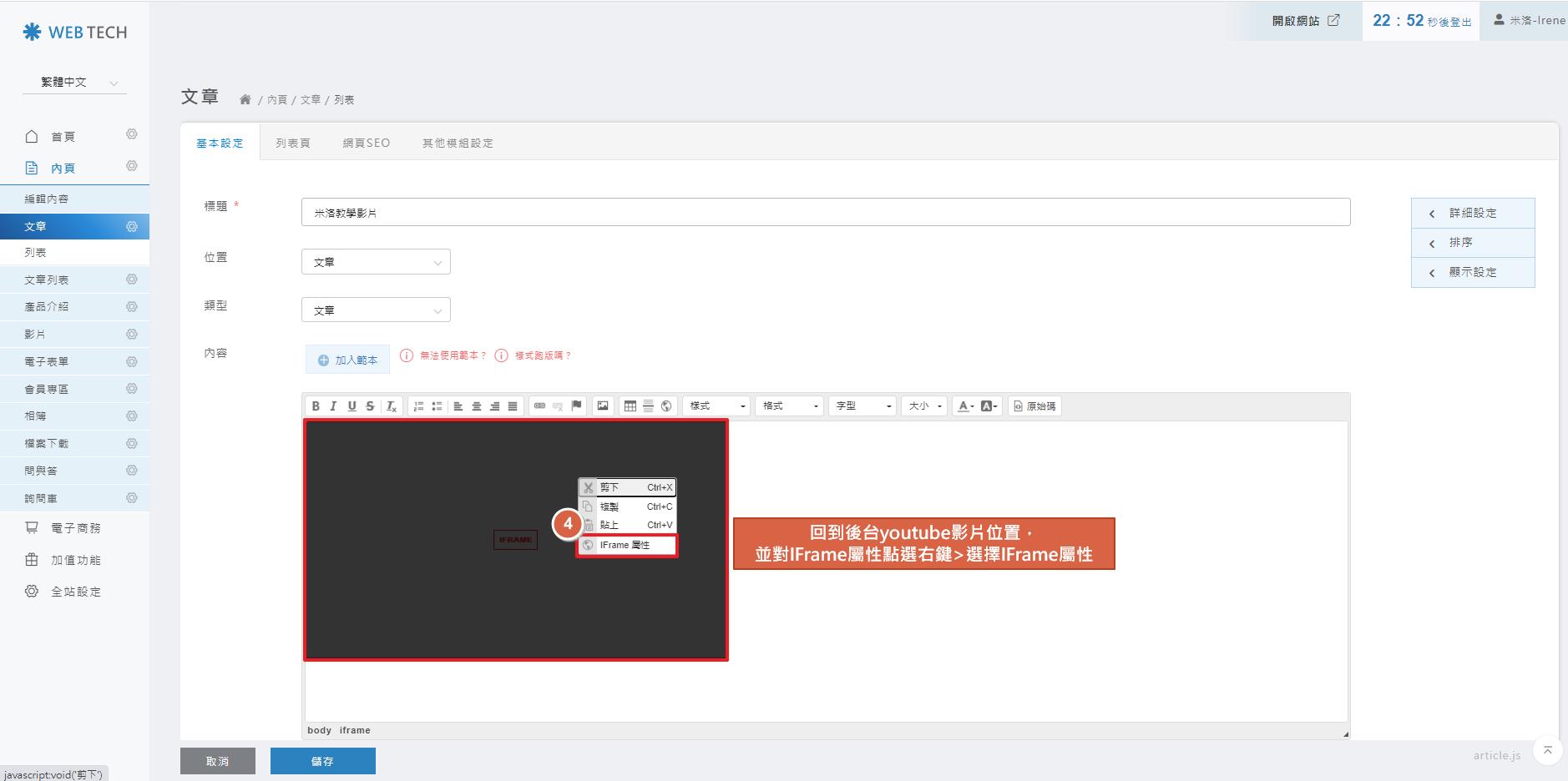Open the text color picker
Image resolution: width=1568 pixels, height=781 pixels.
click(965, 406)
